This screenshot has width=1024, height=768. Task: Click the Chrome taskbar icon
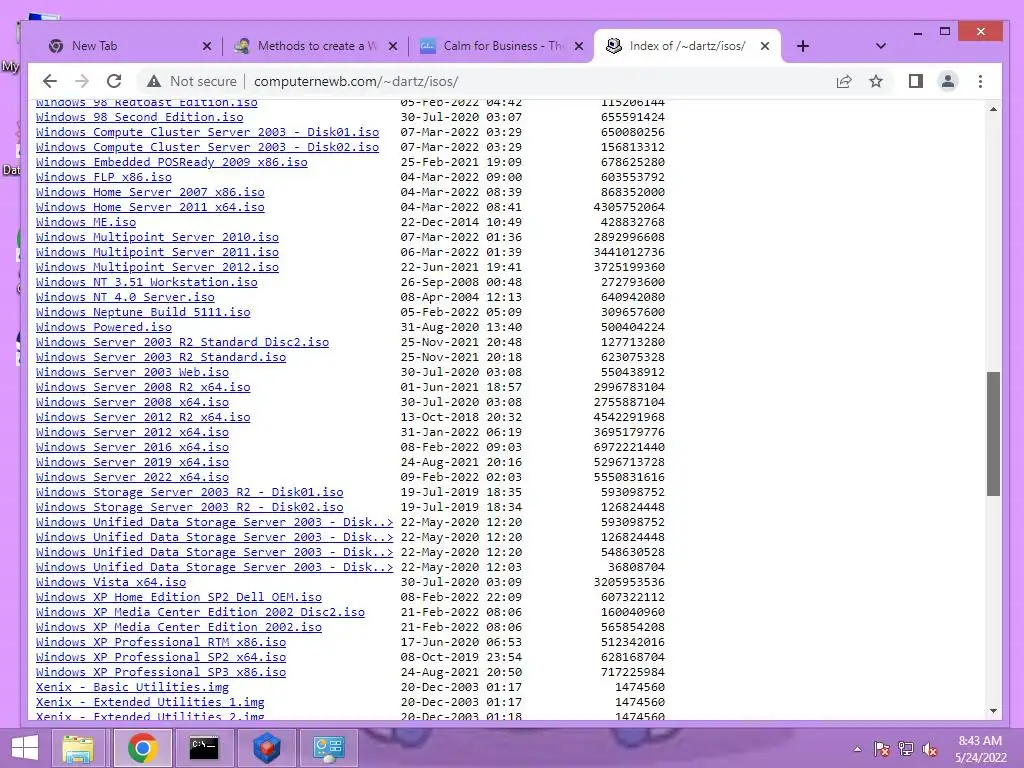pos(143,748)
